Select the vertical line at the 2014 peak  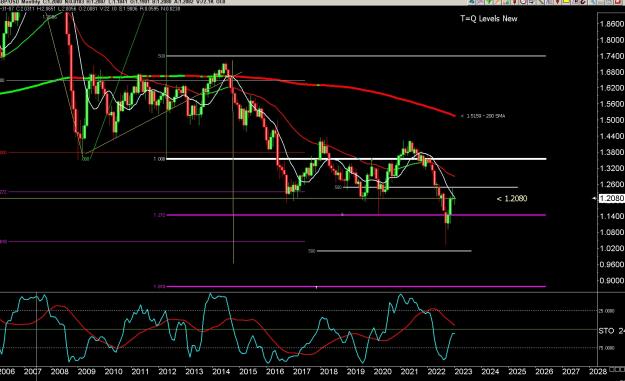(233, 161)
